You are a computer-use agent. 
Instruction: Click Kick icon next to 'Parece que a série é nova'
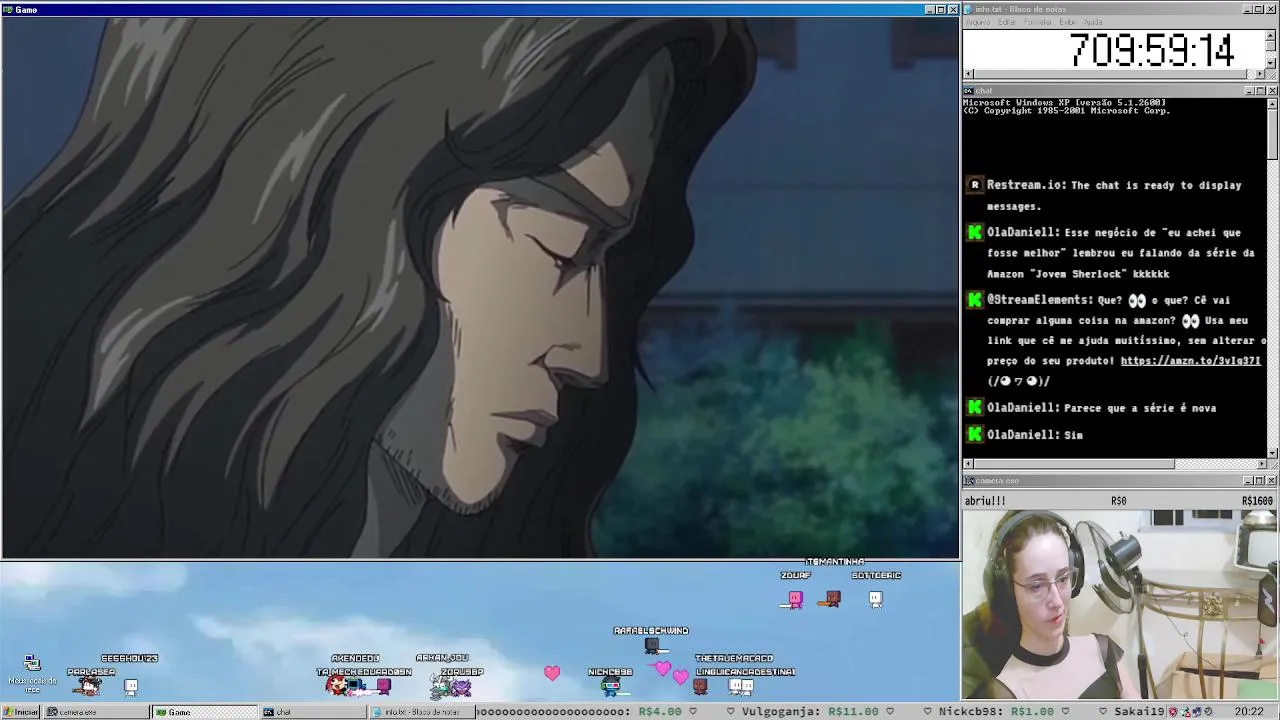click(x=975, y=408)
